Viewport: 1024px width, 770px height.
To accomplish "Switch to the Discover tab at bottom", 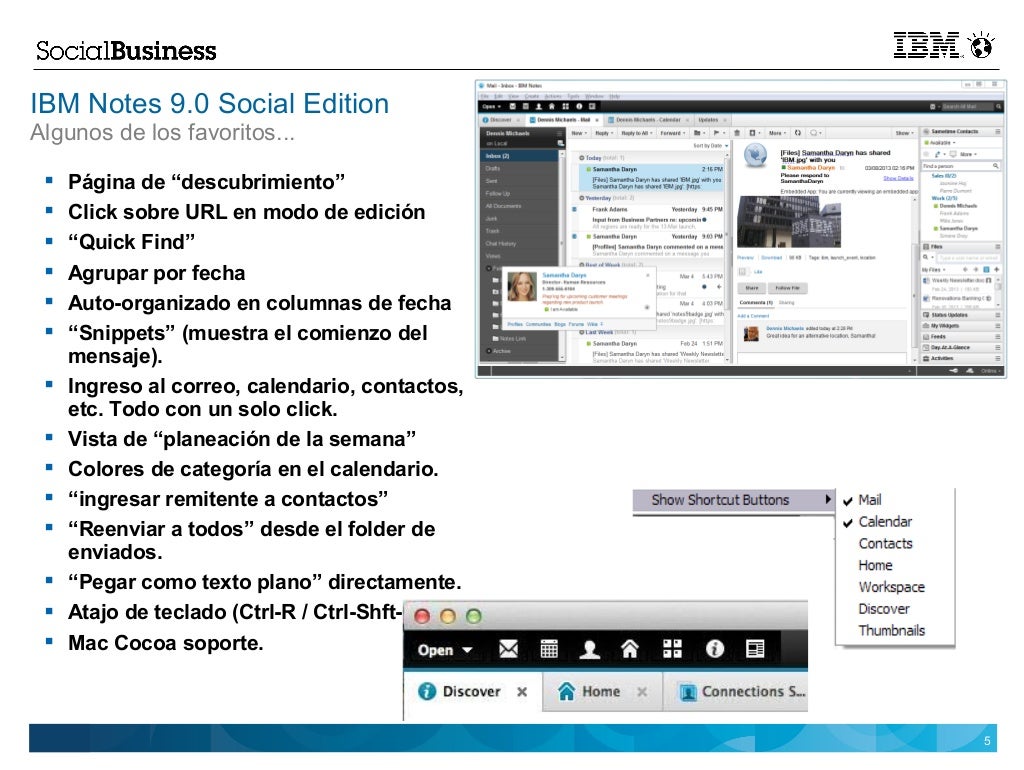I will (x=471, y=692).
